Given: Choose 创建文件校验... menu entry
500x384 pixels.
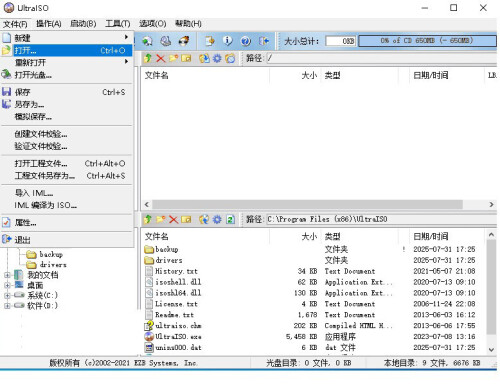Looking at the screenshot, I should 67,134.
